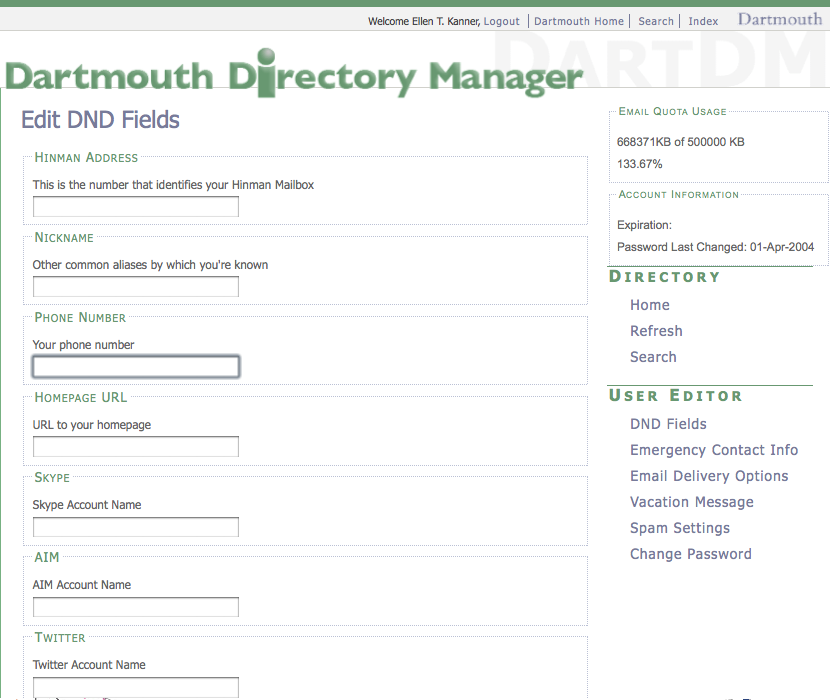Open the Index link
The height and width of the screenshot is (700, 830).
[703, 21]
